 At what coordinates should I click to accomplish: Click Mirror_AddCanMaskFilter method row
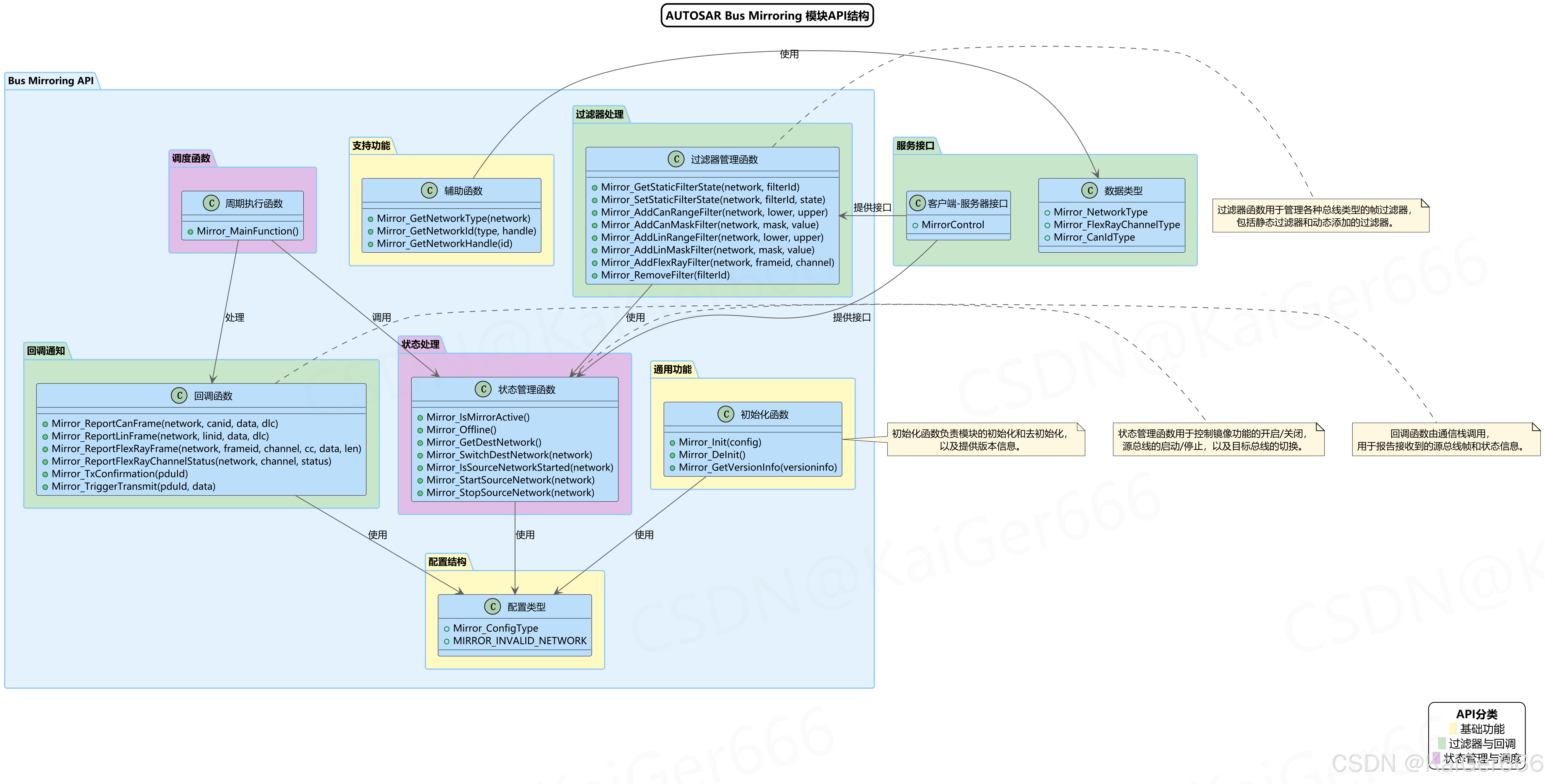click(x=705, y=225)
